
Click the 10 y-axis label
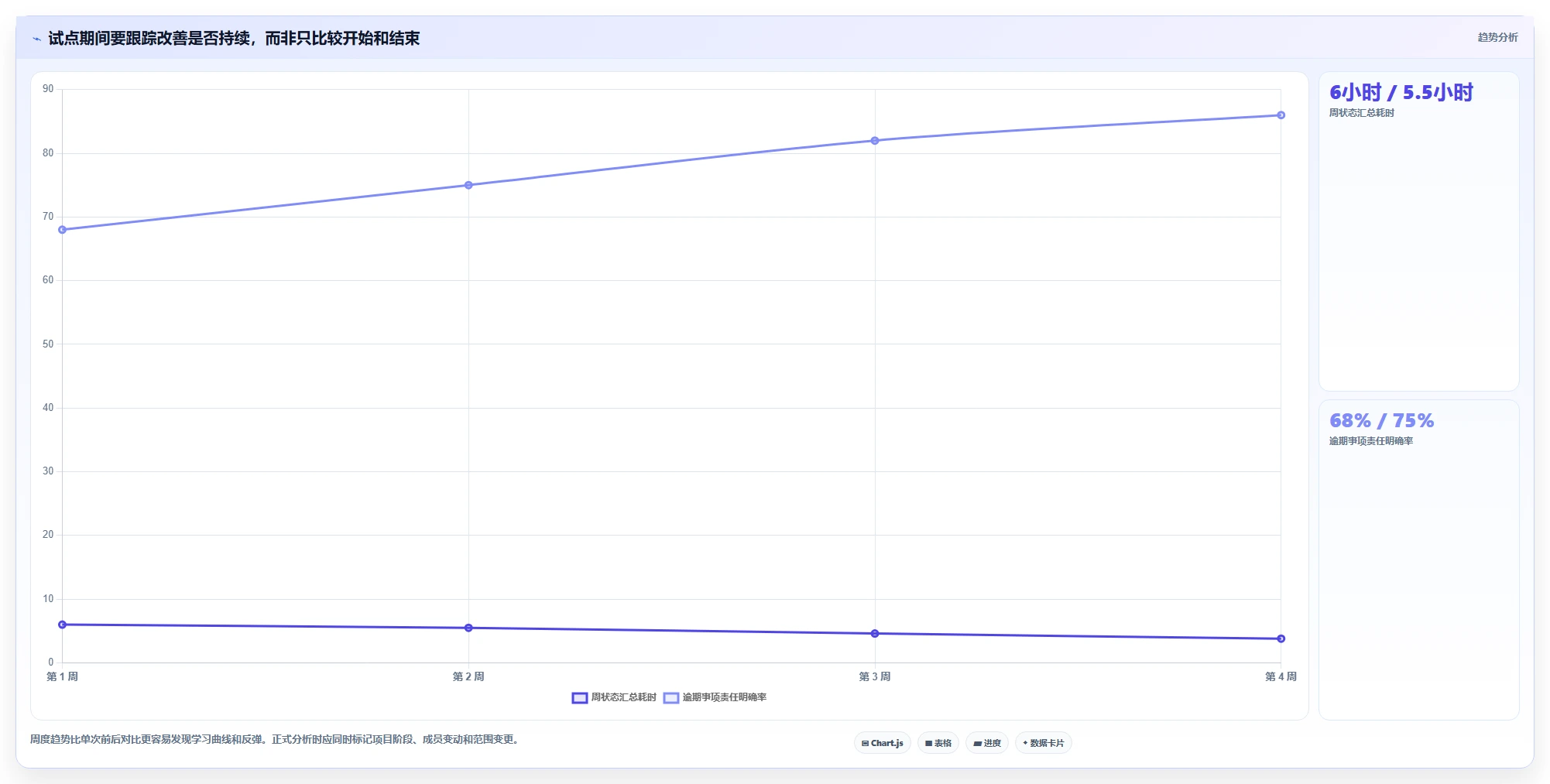click(x=48, y=599)
